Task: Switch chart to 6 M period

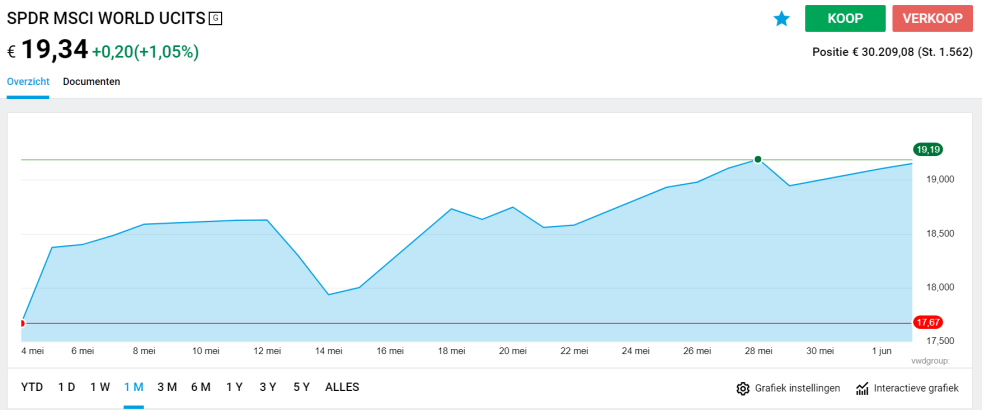Action: tap(201, 387)
